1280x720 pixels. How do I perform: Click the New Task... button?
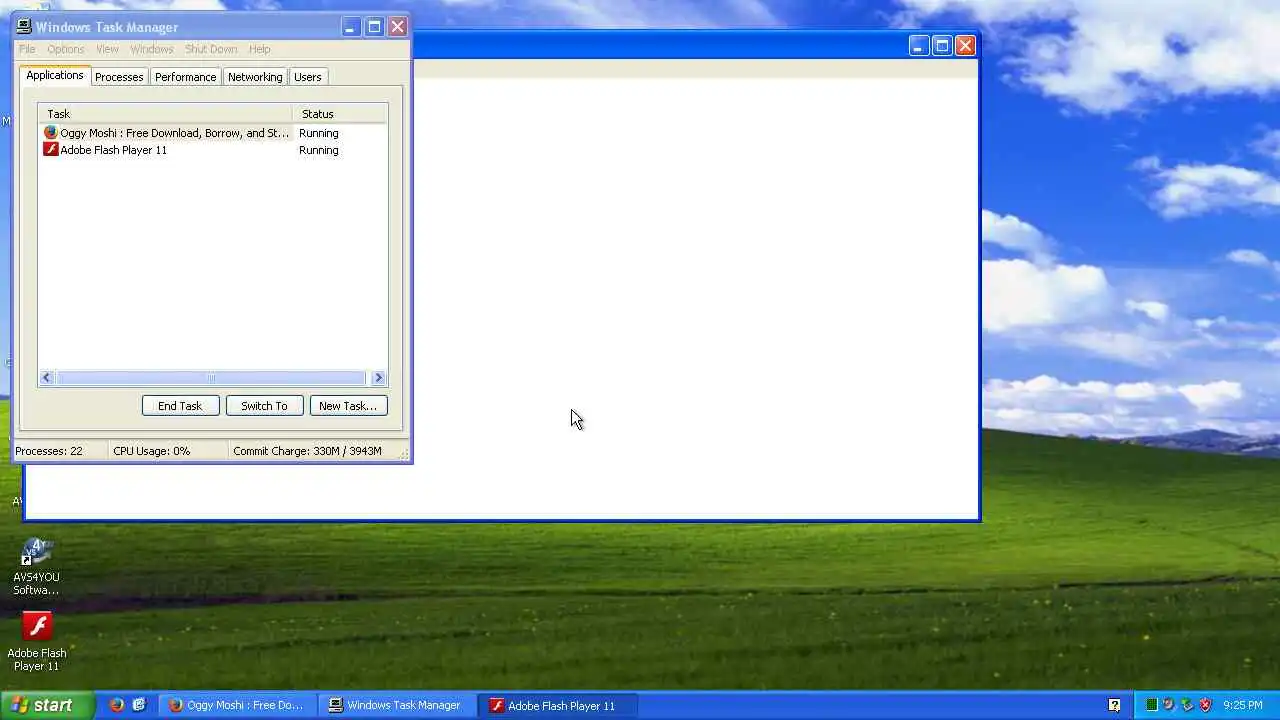348,406
